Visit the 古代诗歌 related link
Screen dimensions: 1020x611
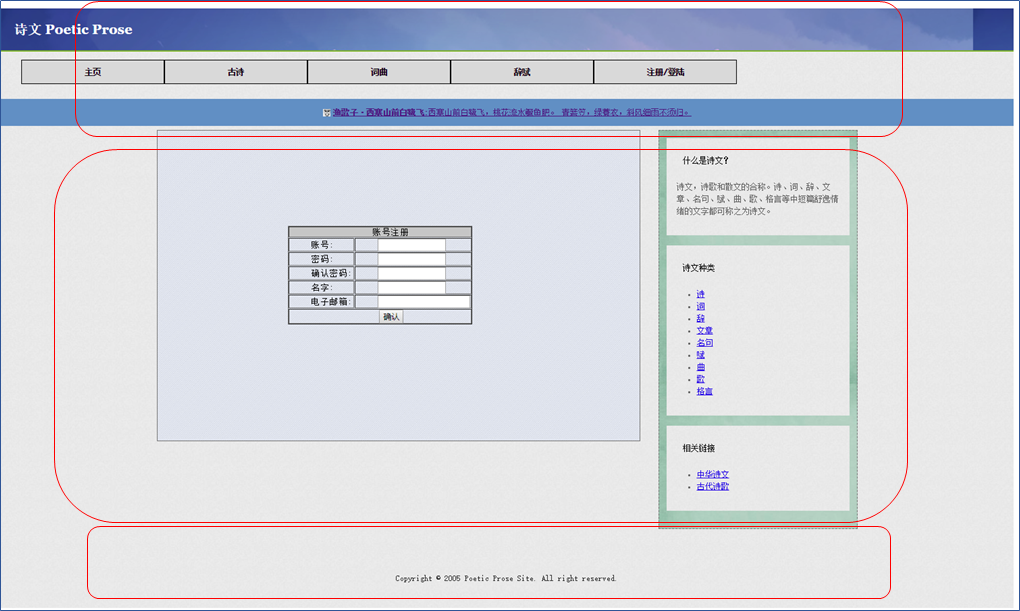click(713, 487)
